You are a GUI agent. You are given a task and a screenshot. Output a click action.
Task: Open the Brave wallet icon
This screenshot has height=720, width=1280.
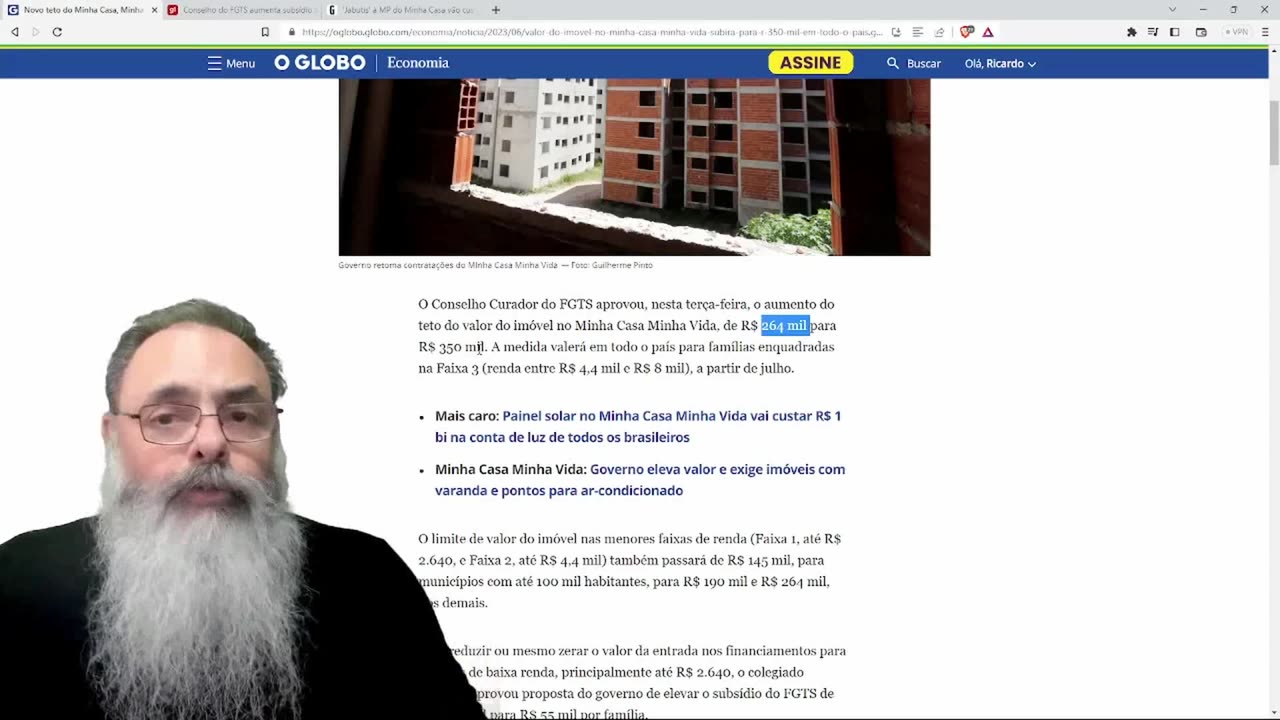point(1201,32)
